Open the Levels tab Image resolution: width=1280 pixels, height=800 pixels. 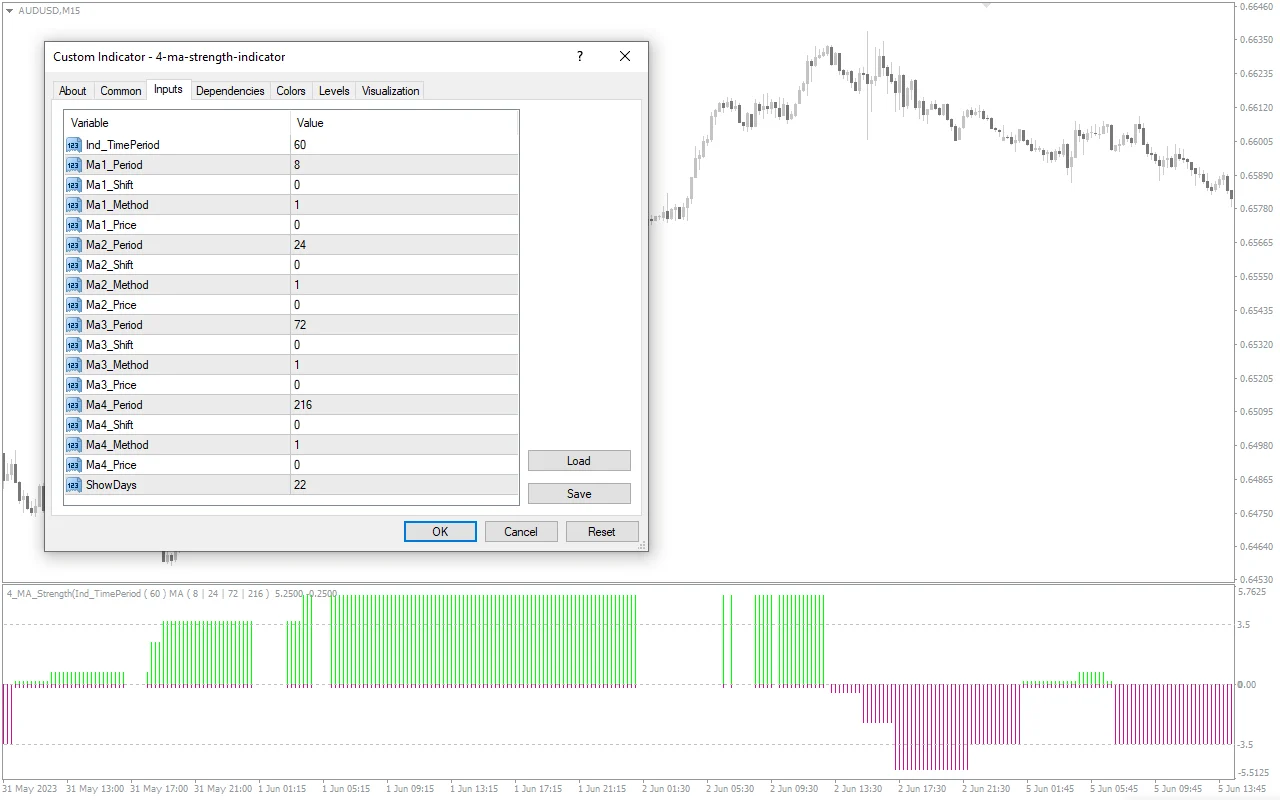(333, 90)
